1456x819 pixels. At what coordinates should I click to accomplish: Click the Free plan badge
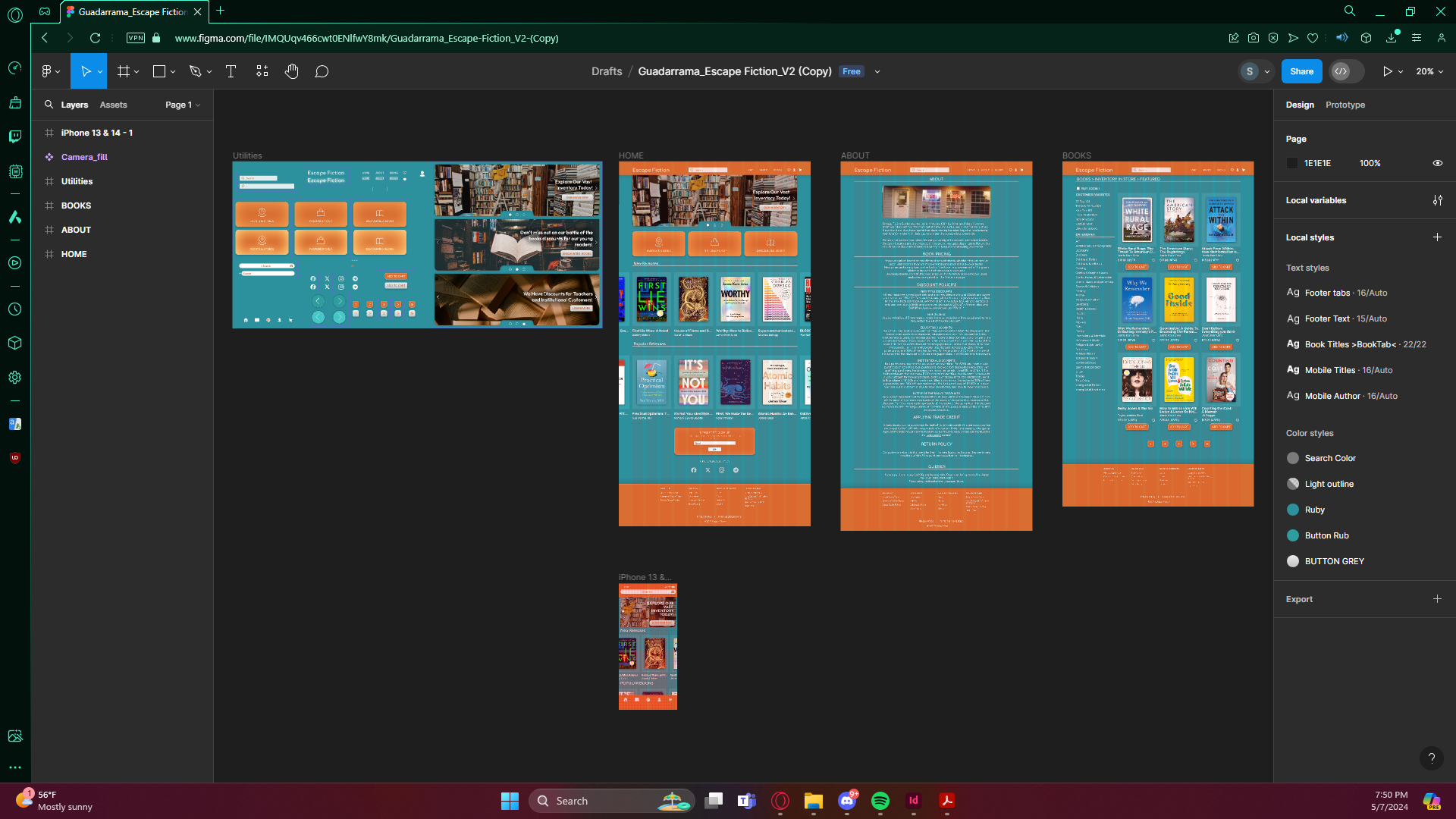pos(852,71)
